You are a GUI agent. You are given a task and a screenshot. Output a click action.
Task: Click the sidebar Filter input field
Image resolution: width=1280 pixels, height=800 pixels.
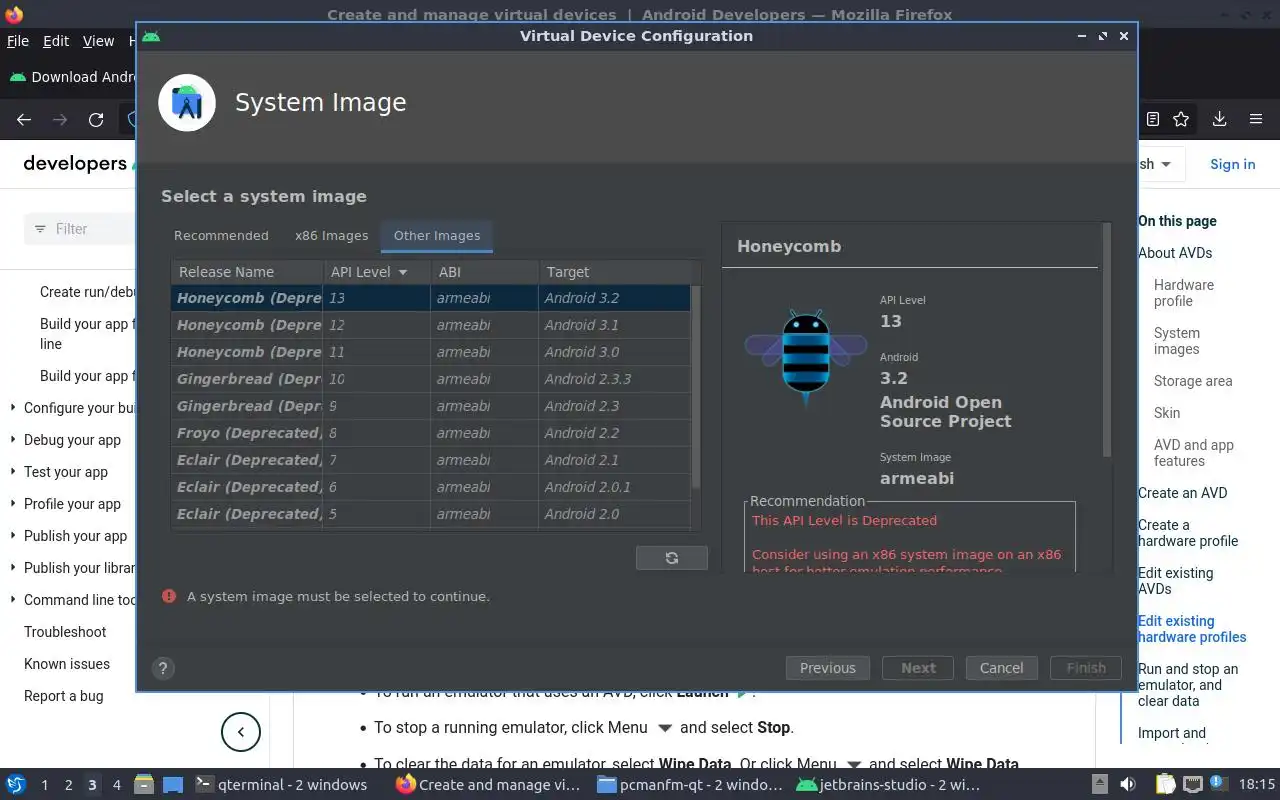(80, 229)
